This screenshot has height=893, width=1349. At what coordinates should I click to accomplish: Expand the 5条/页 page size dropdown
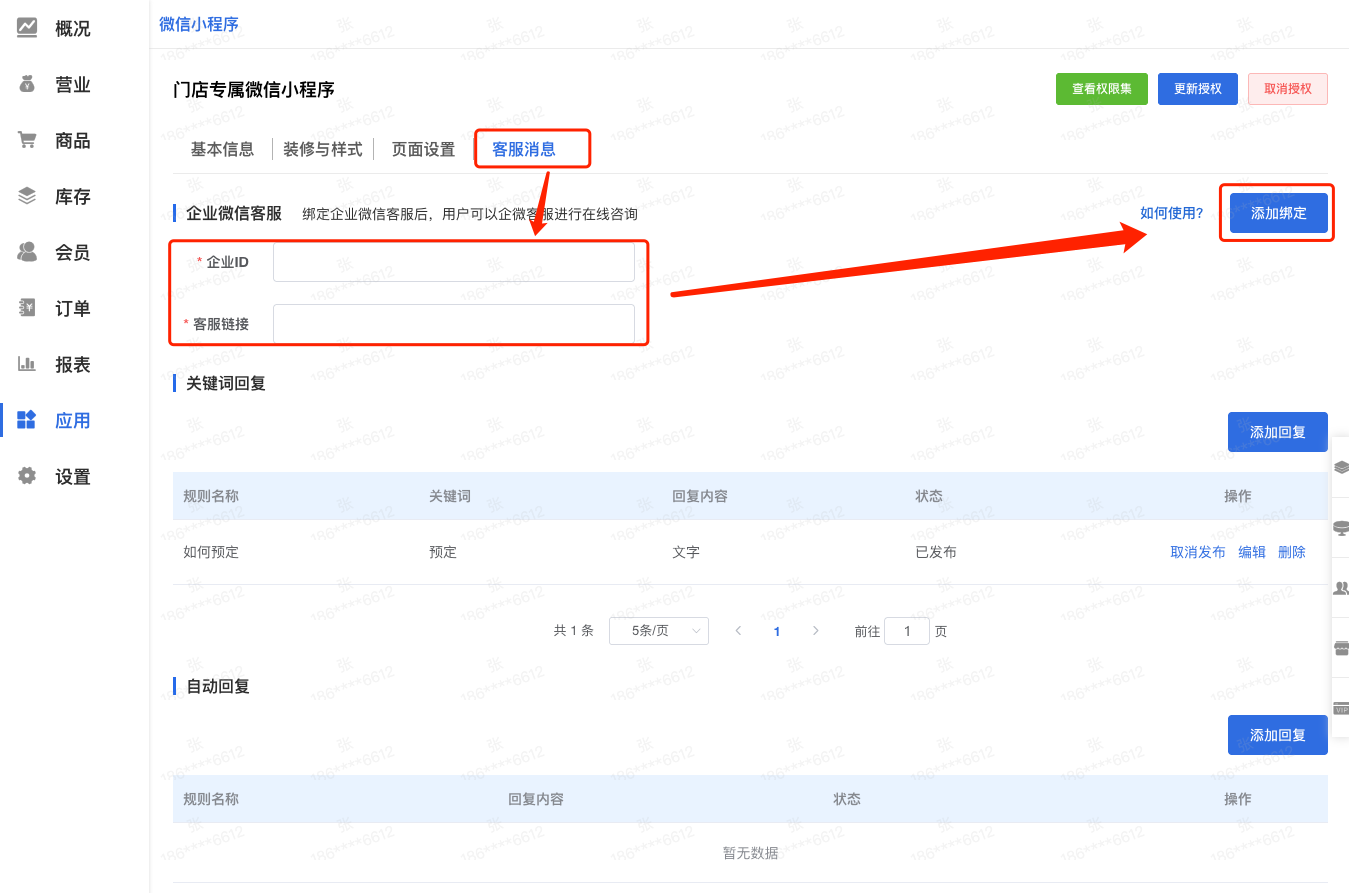coord(658,631)
